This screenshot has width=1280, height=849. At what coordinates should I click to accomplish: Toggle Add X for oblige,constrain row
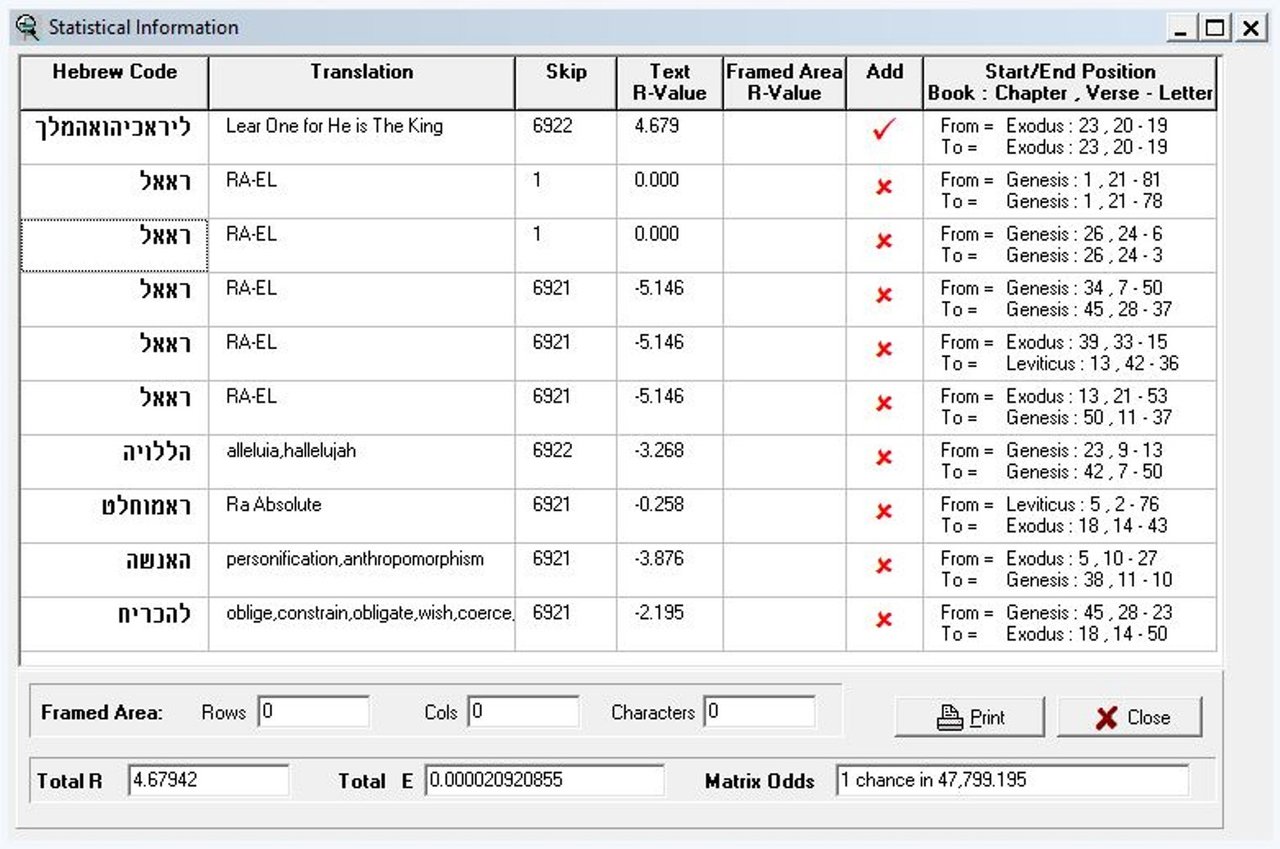pyautogui.click(x=883, y=619)
